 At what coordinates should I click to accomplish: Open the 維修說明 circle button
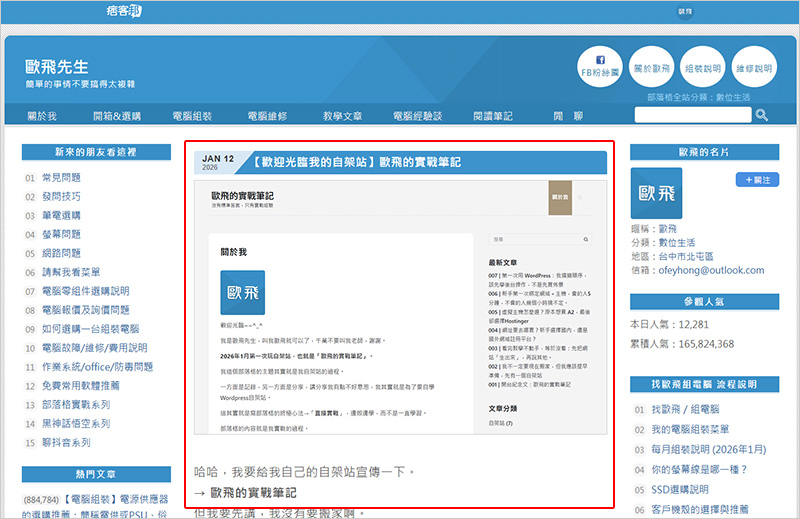[x=754, y=67]
